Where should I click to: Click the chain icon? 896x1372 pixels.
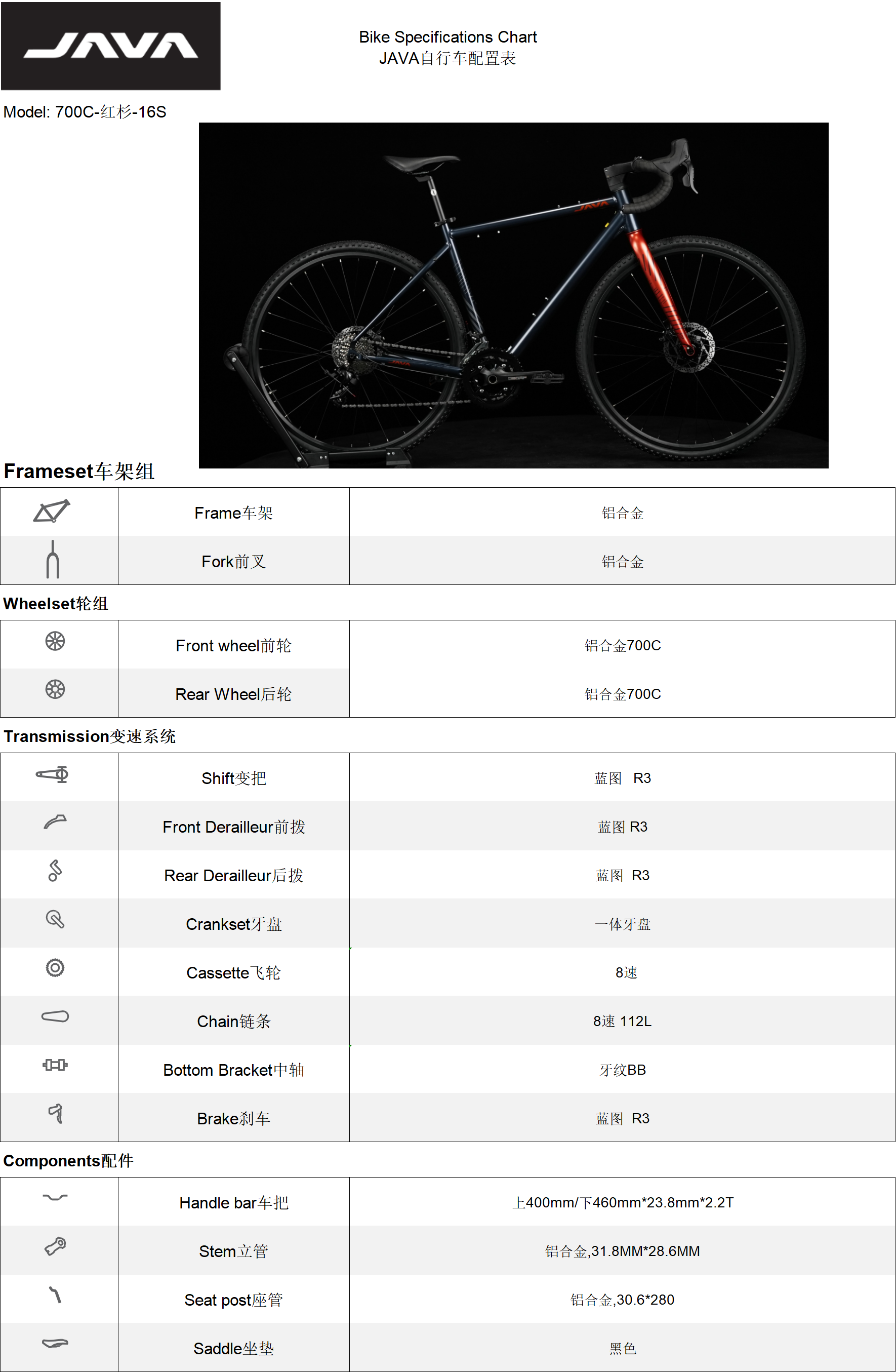click(55, 1016)
